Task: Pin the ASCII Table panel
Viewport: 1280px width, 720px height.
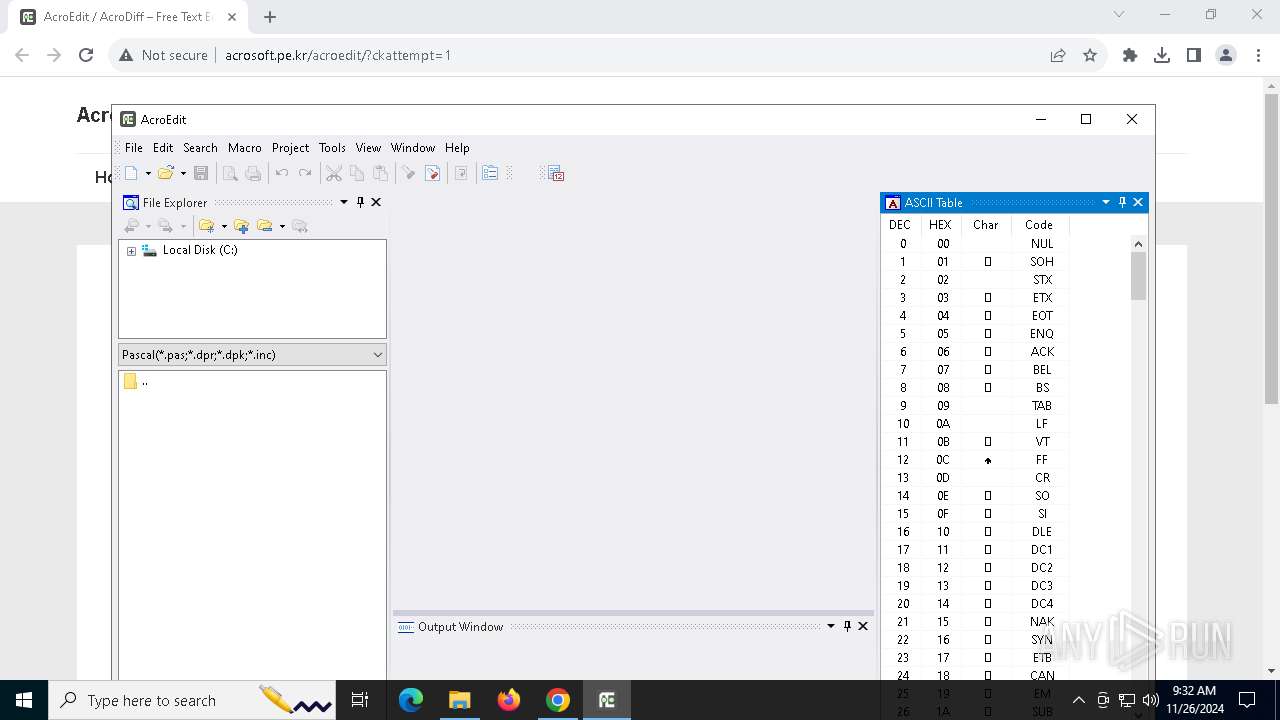Action: (1122, 202)
